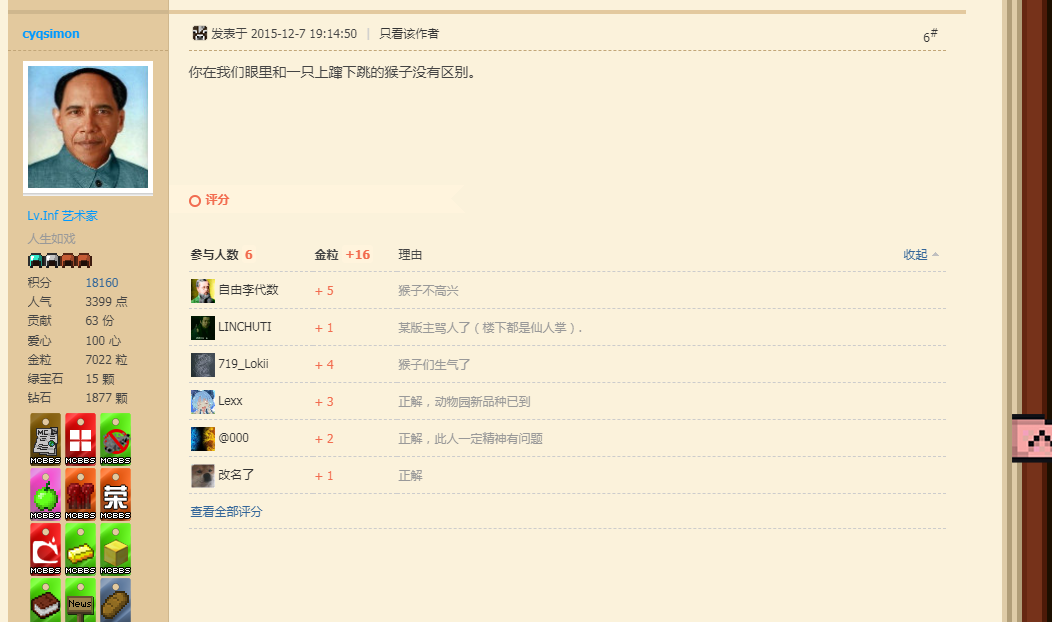This screenshot has width=1052, height=622.
Task: Click the 18160 points value link
Action: [102, 282]
